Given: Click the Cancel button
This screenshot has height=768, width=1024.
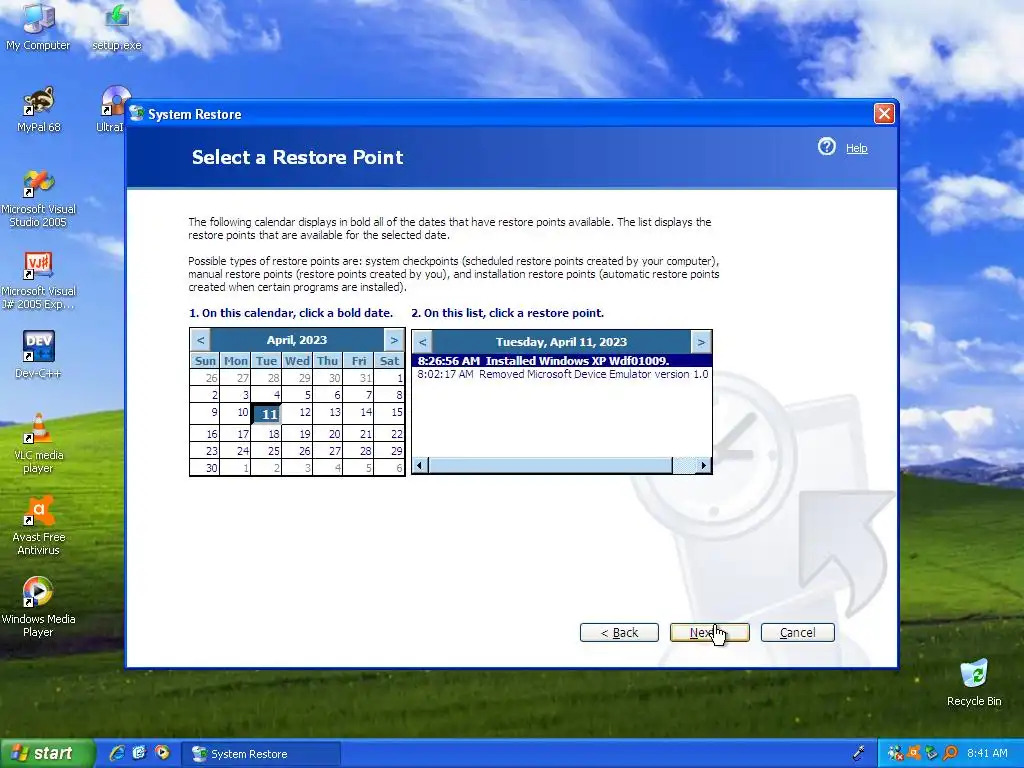Looking at the screenshot, I should 797,632.
